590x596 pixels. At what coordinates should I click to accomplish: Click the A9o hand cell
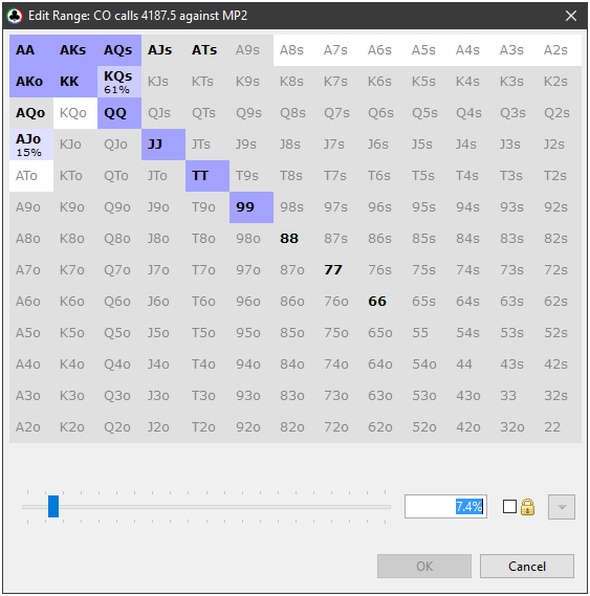(32, 208)
